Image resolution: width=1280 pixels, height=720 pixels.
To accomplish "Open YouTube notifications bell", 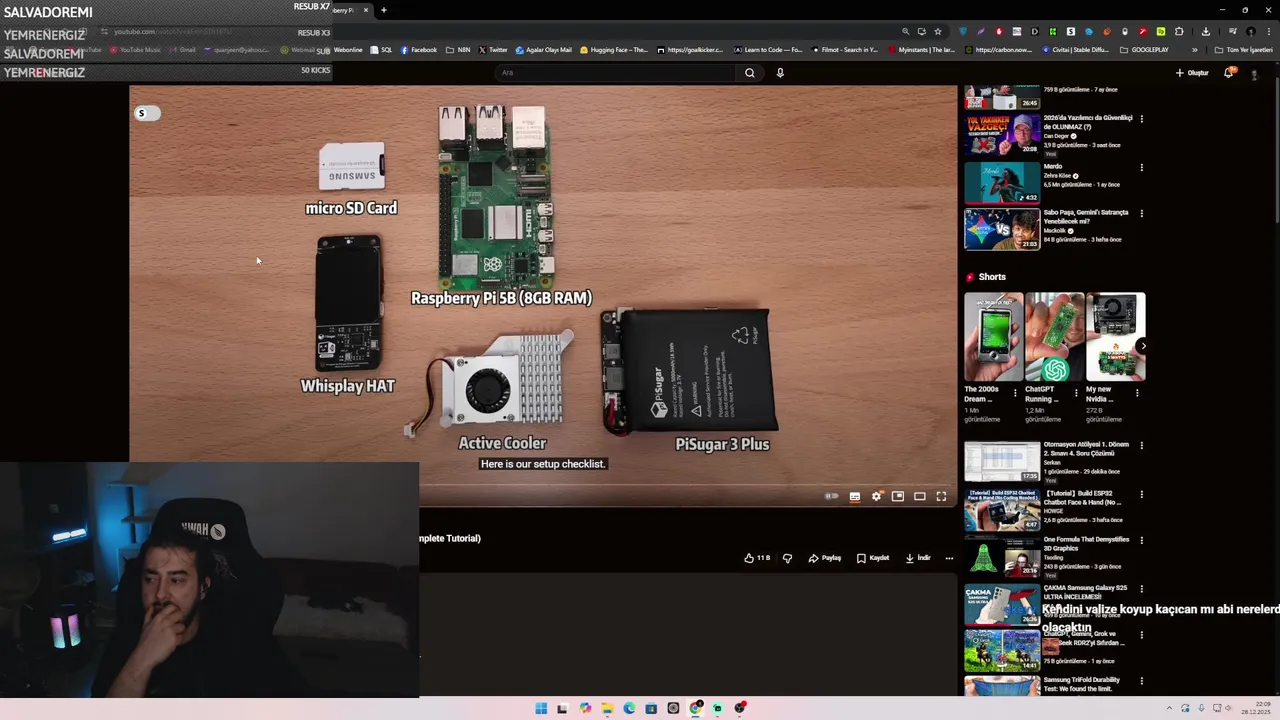I will pyautogui.click(x=1229, y=72).
